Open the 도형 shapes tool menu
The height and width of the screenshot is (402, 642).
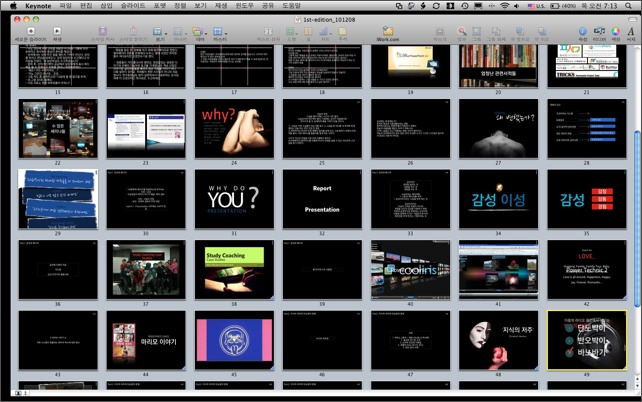(291, 34)
